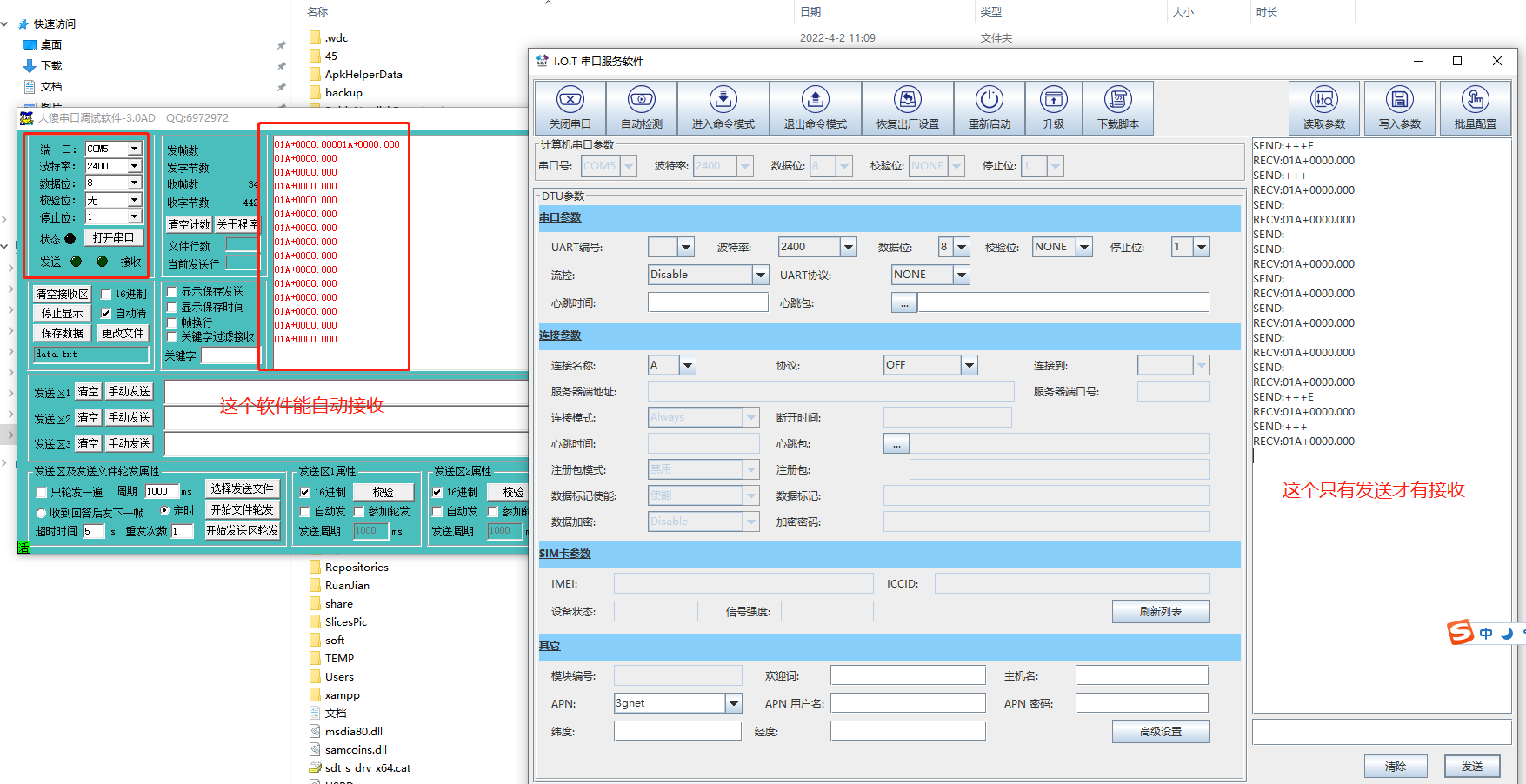The width and height of the screenshot is (1526, 784).
Task: Click the 读取参数 icon
Action: (1323, 100)
